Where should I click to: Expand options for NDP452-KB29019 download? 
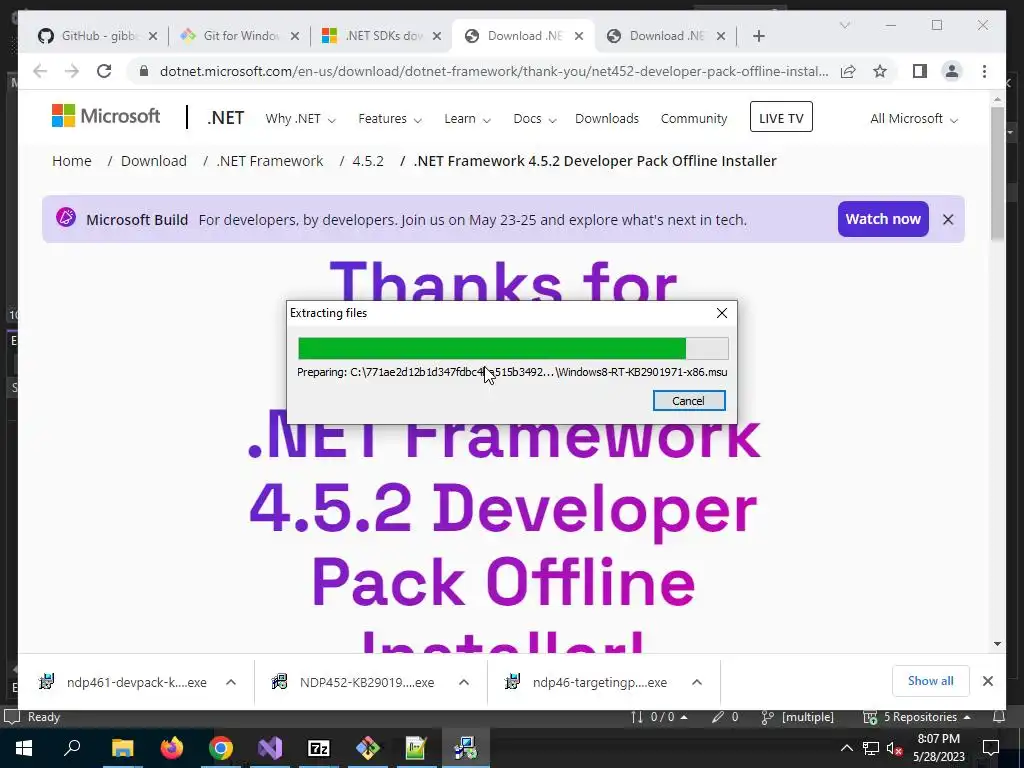coord(464,682)
